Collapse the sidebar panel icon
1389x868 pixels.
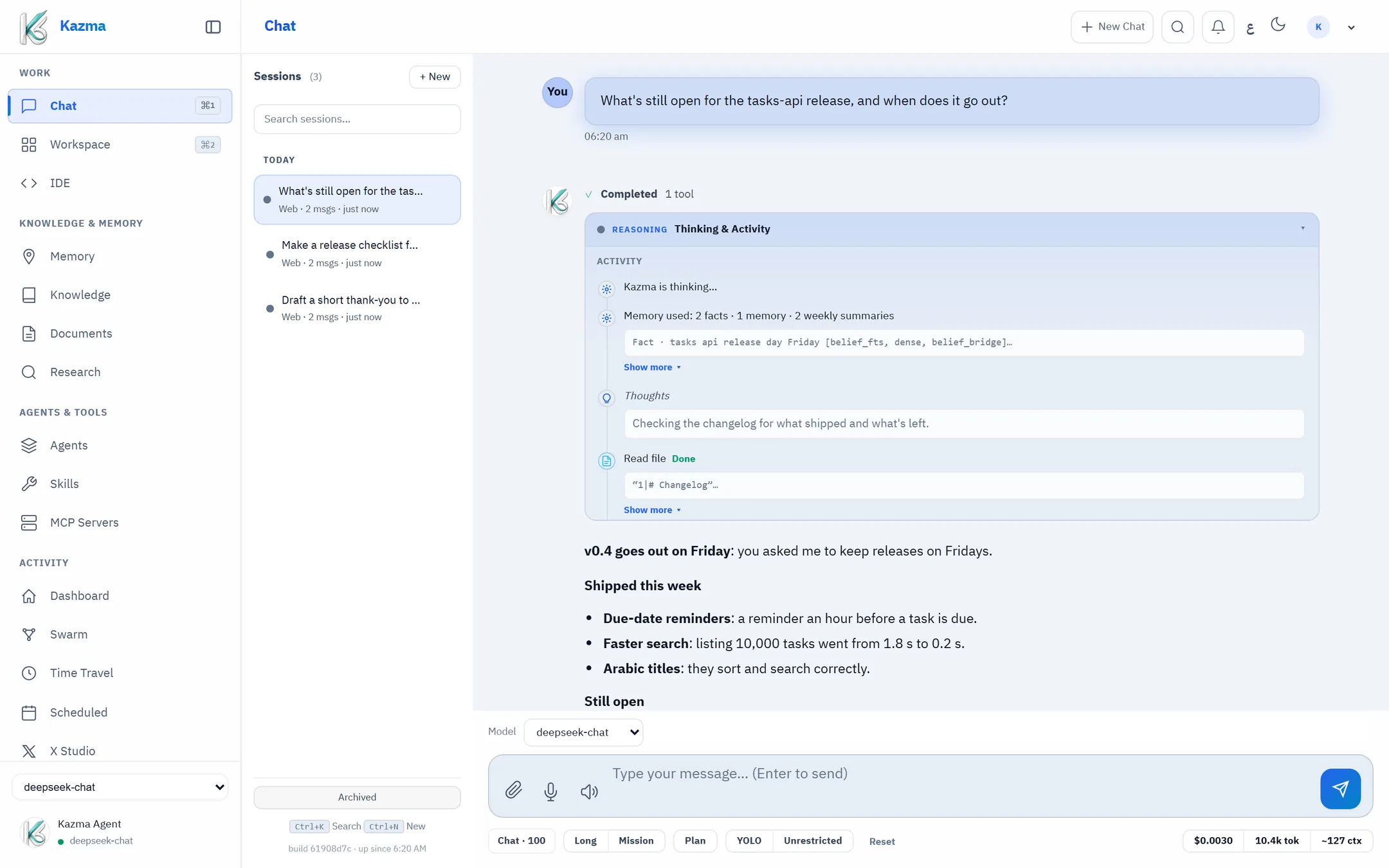[x=213, y=27]
